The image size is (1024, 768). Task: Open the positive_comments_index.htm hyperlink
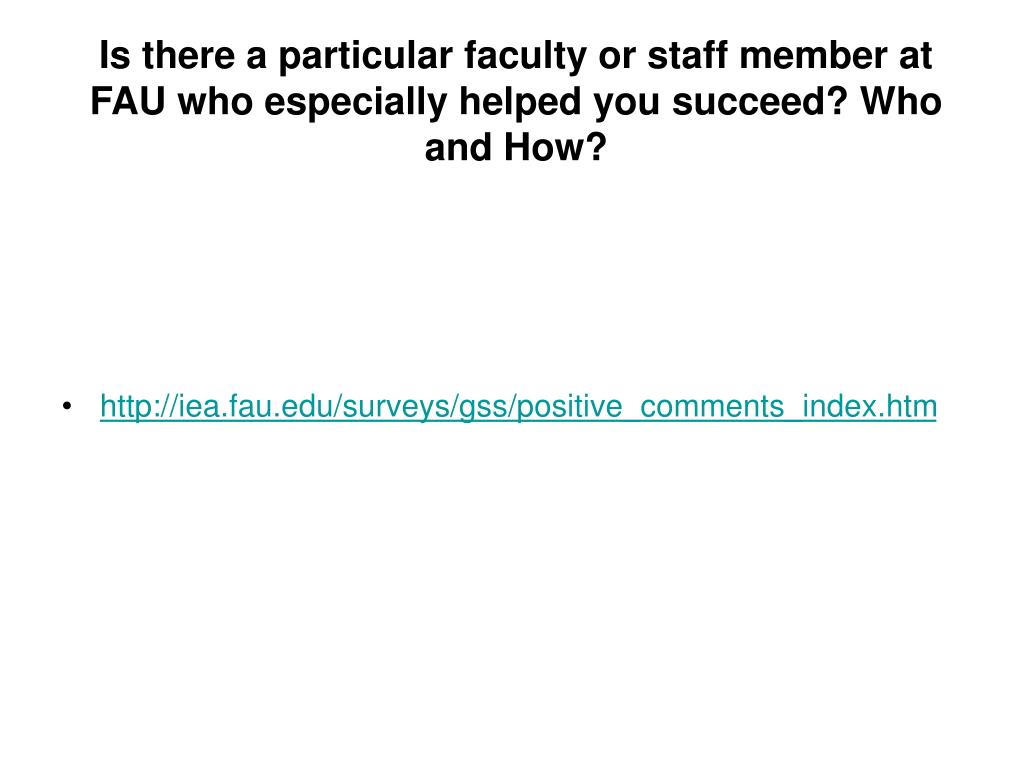coord(518,406)
